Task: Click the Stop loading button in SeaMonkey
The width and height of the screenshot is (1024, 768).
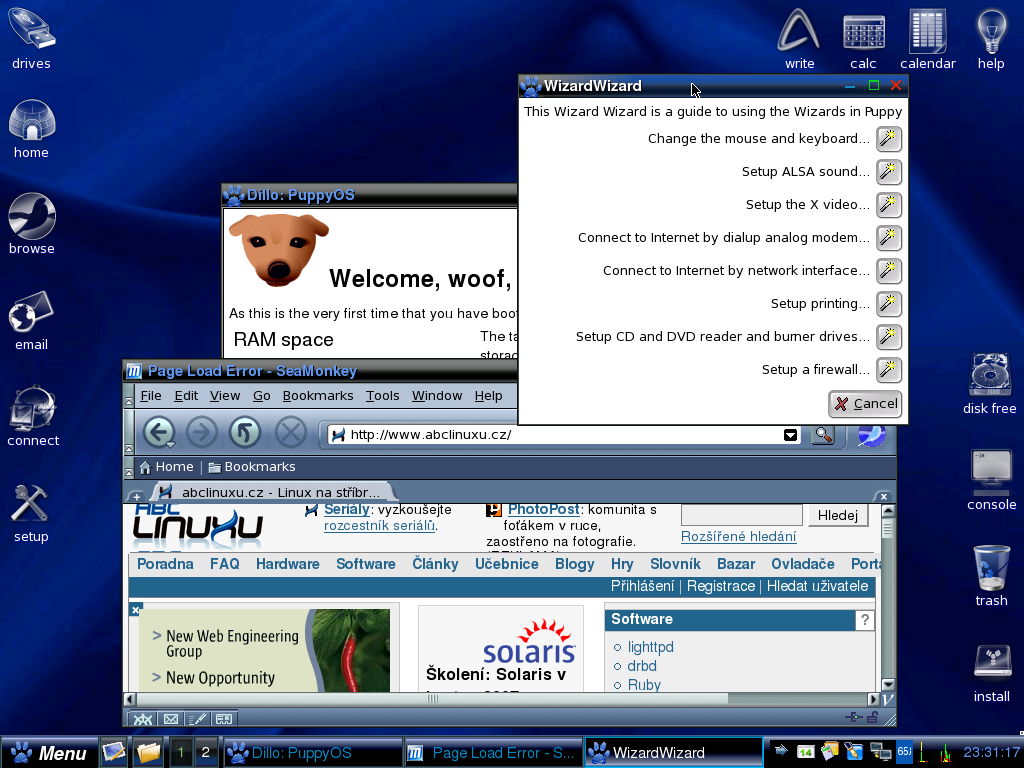Action: tap(291, 432)
